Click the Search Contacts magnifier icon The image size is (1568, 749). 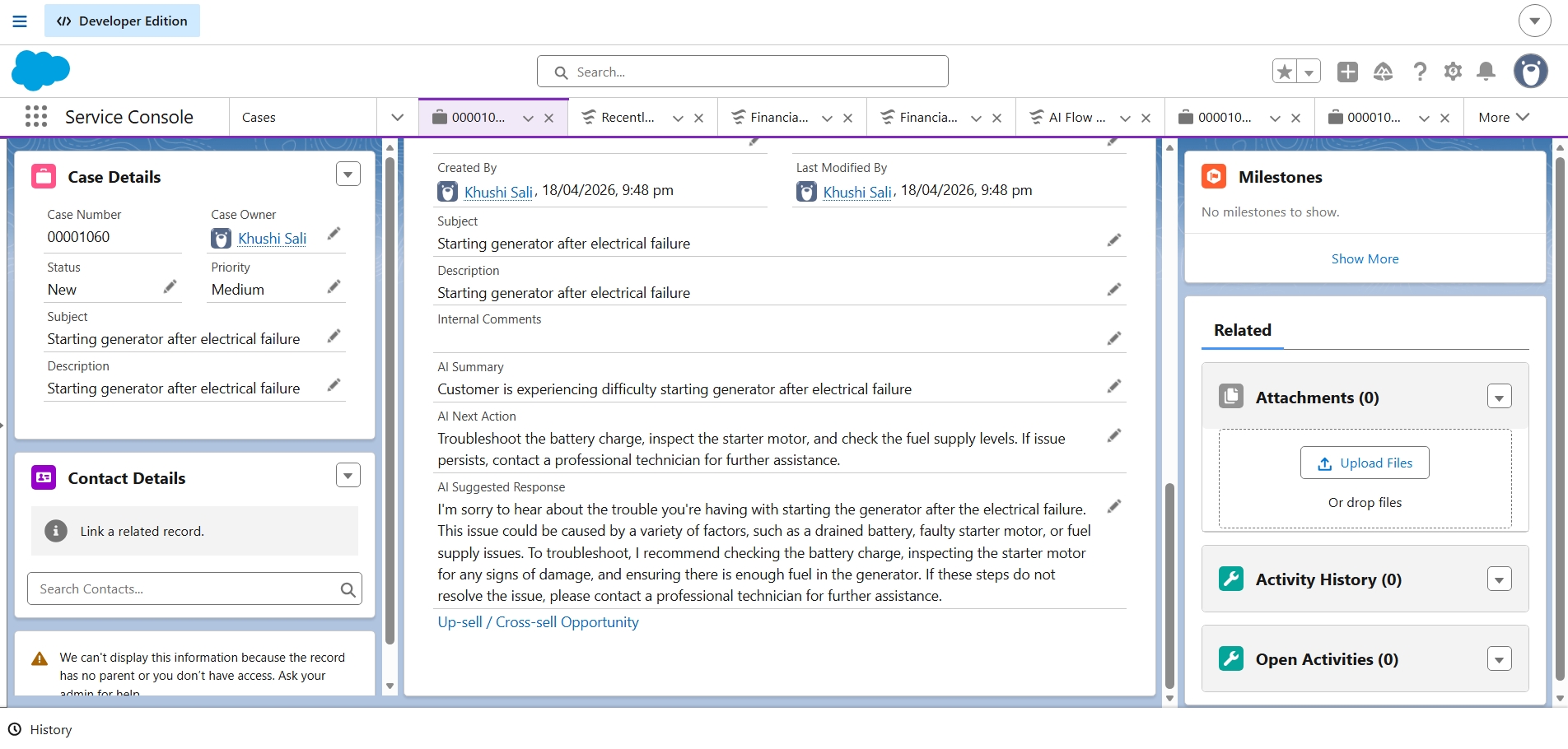click(x=348, y=589)
